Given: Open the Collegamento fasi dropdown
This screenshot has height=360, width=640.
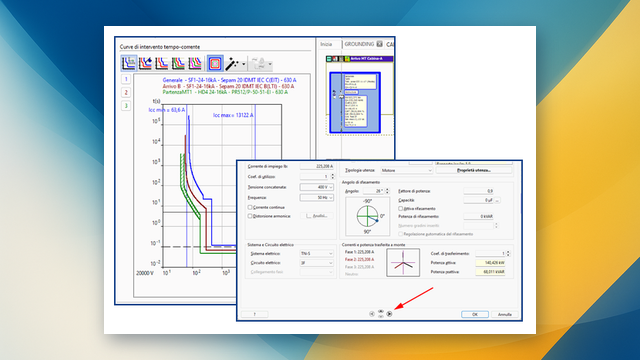Looking at the screenshot, I should pyautogui.click(x=317, y=272).
